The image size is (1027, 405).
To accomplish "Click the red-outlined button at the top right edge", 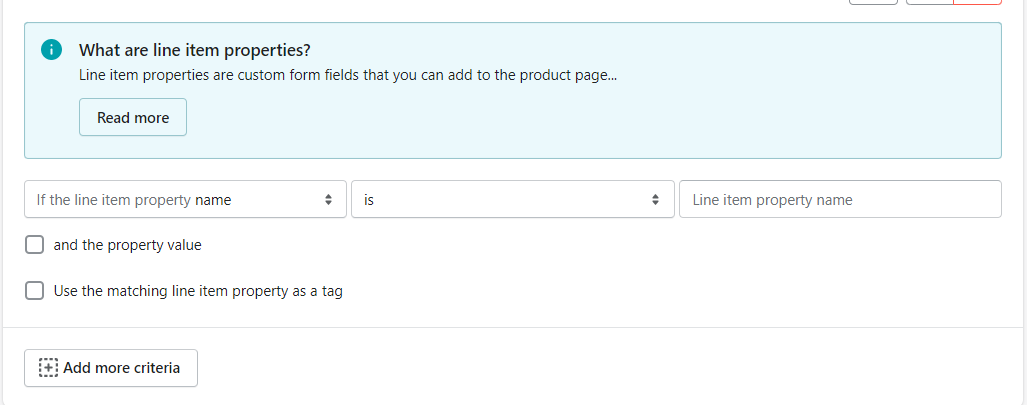I will [x=977, y=2].
